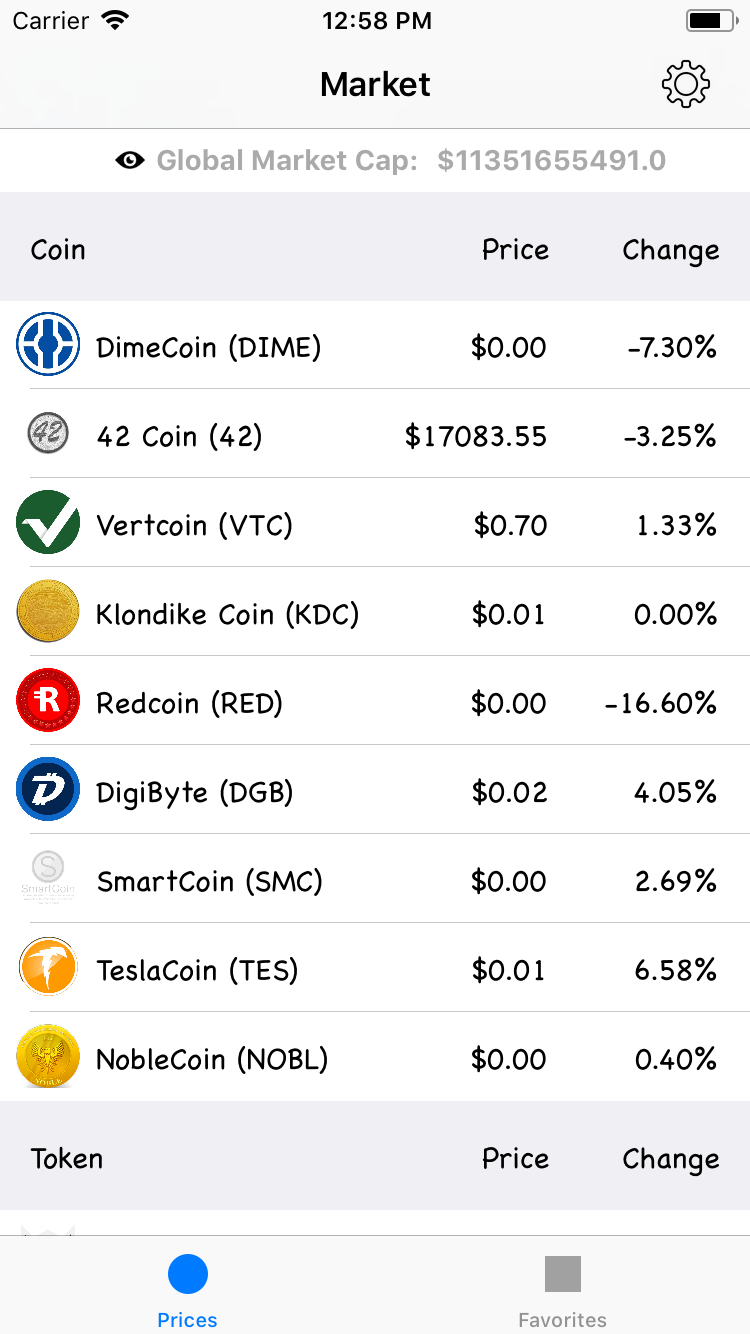Viewport: 750px width, 1334px height.
Task: Select the 42 Coin price $17083.55
Action: coord(476,436)
